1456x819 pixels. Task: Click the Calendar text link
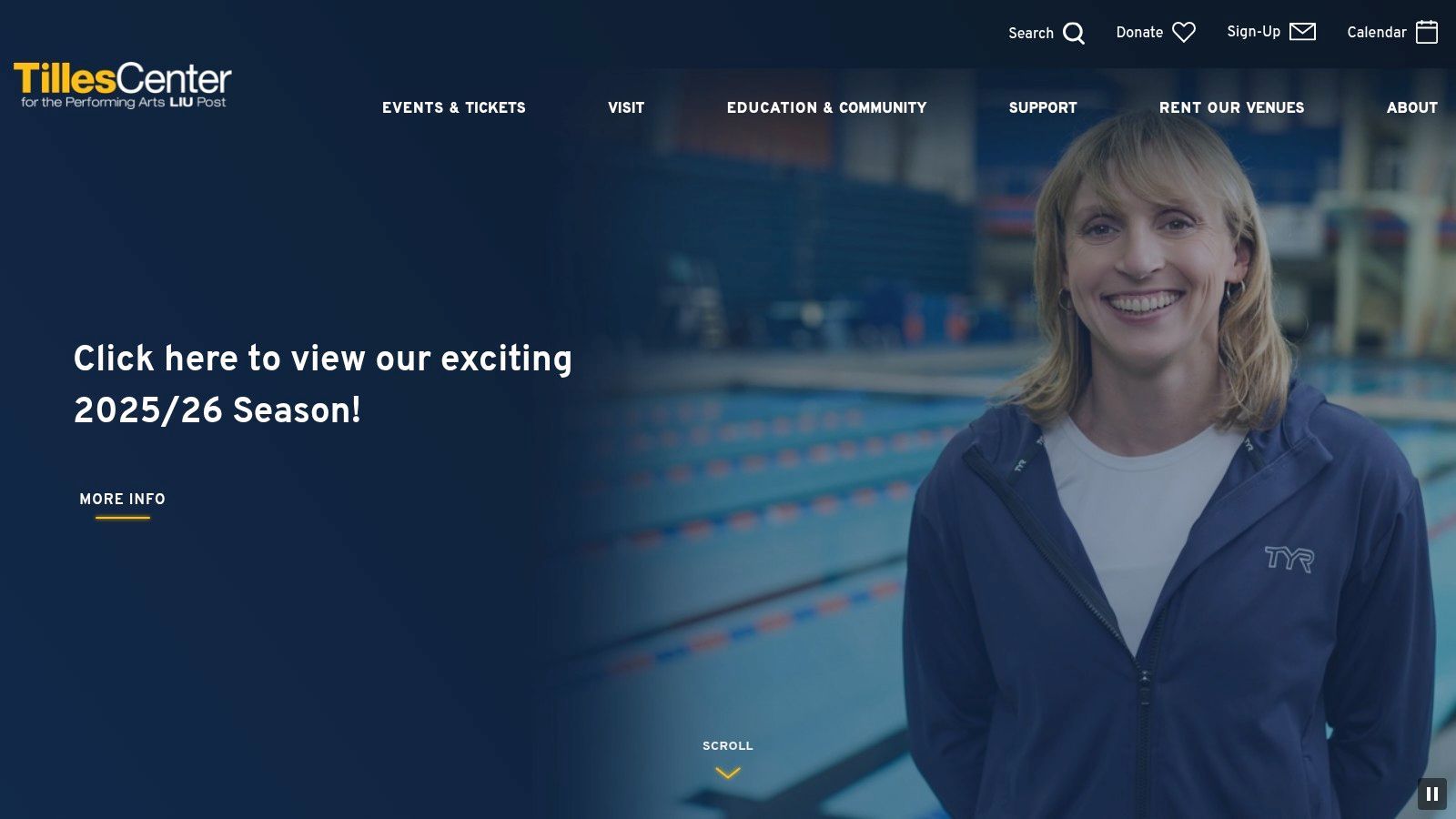1377,33
